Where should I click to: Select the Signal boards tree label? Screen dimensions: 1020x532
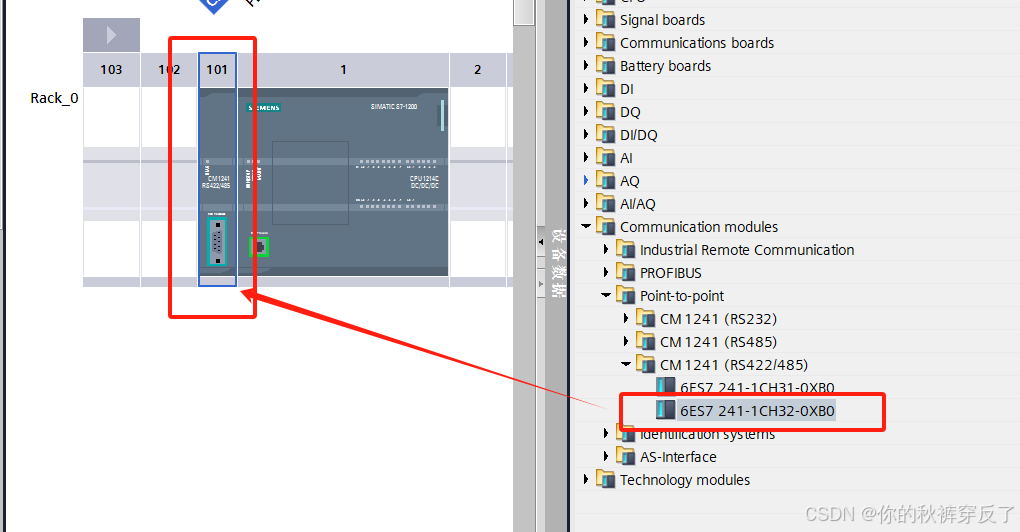pos(662,20)
